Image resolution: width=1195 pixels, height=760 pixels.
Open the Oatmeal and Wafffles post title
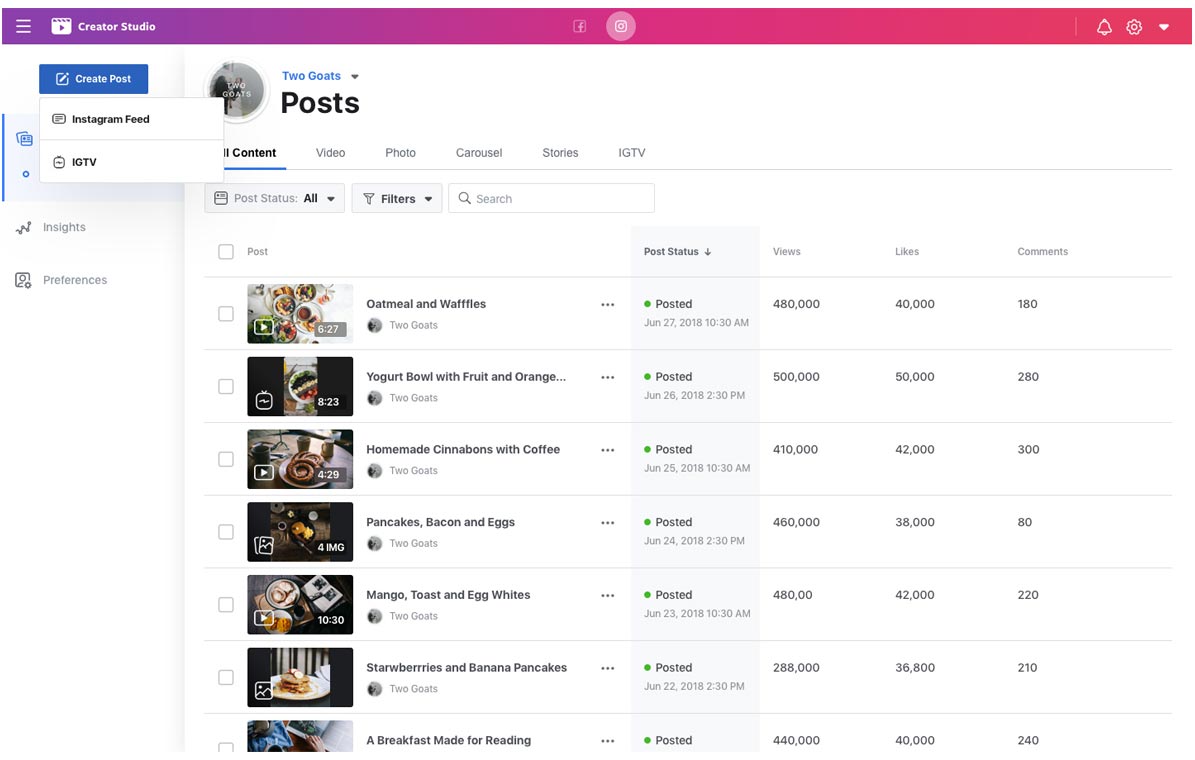426,303
